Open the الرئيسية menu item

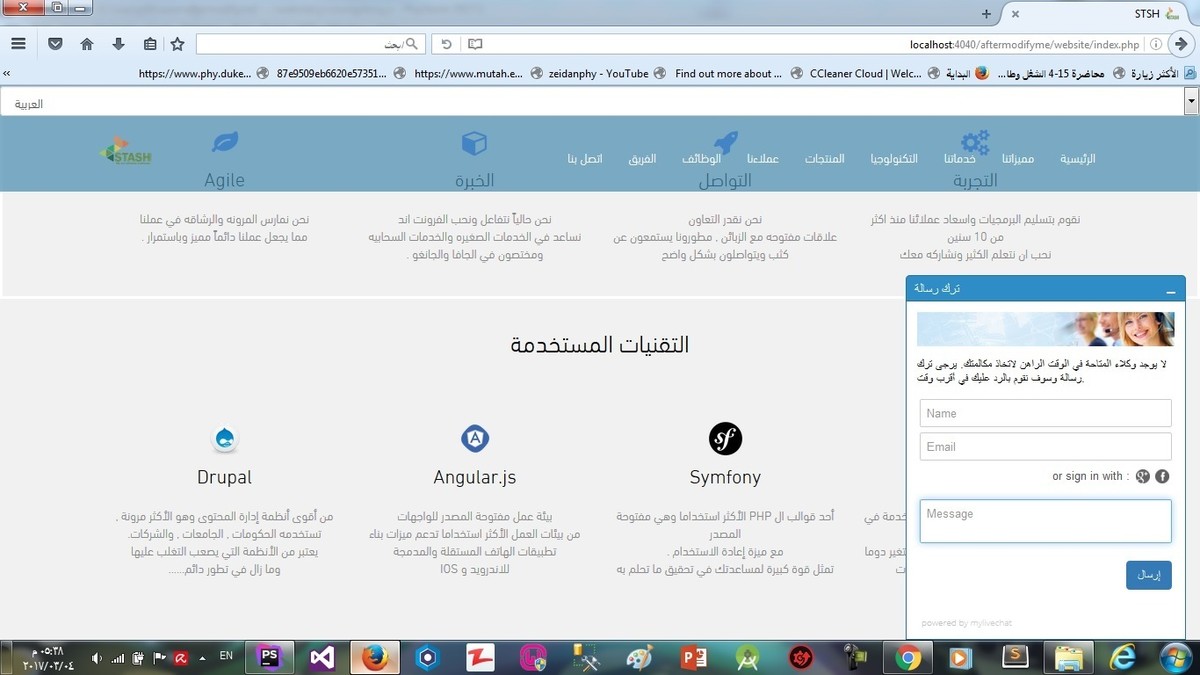1077,159
